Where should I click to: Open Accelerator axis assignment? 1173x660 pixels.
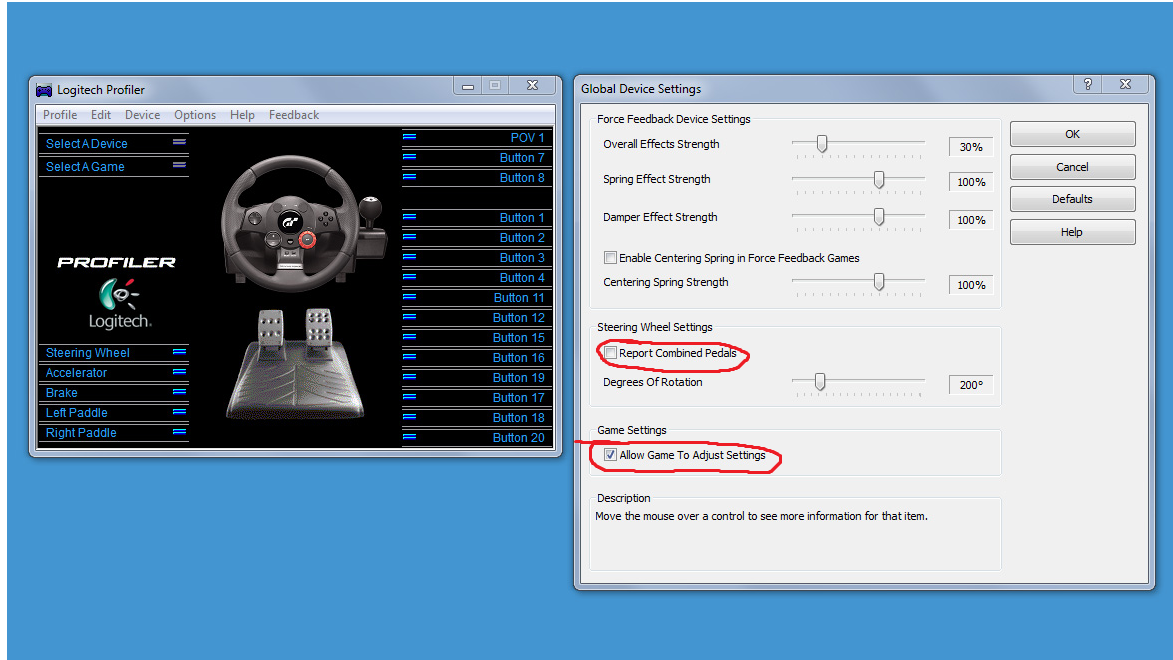(114, 373)
